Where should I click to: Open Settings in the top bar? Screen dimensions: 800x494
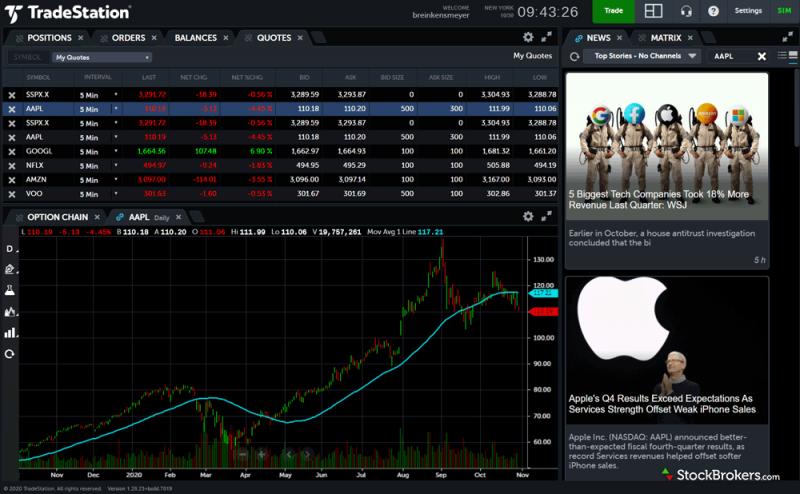point(748,11)
